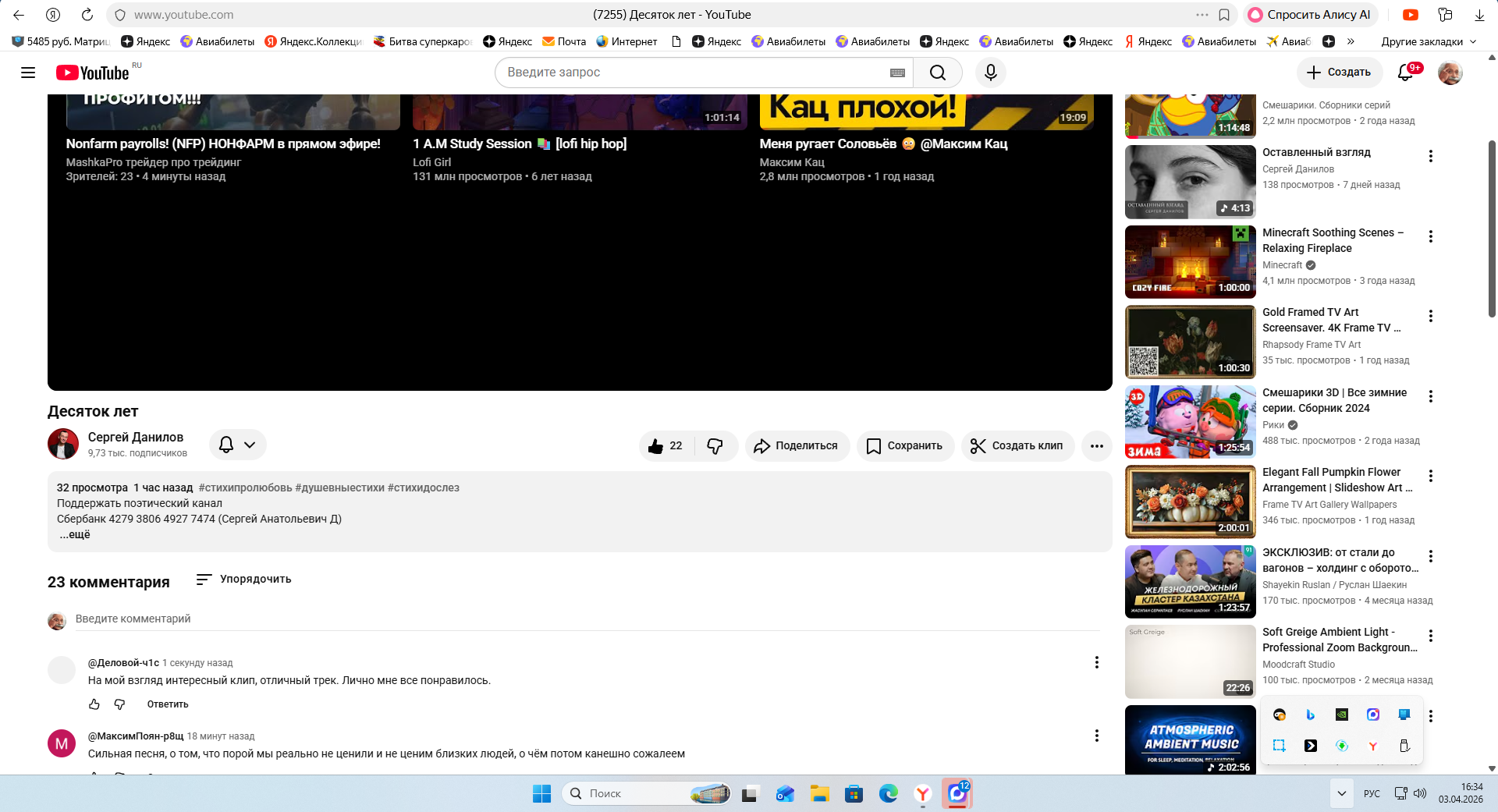1498x812 pixels.
Task: Click the three-dot more actions button under video
Action: pos(1096,446)
